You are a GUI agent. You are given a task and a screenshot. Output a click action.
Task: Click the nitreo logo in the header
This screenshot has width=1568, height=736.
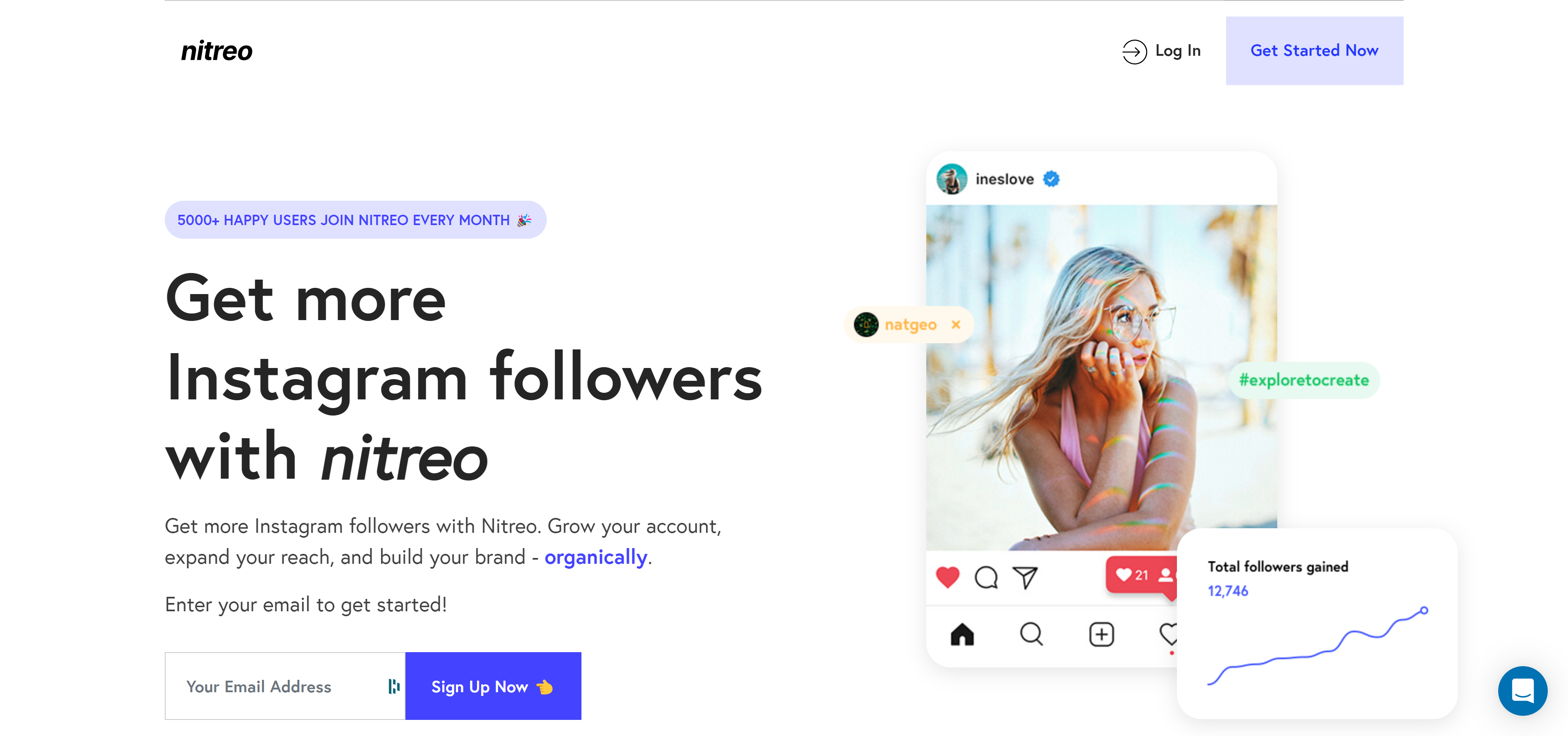point(217,51)
